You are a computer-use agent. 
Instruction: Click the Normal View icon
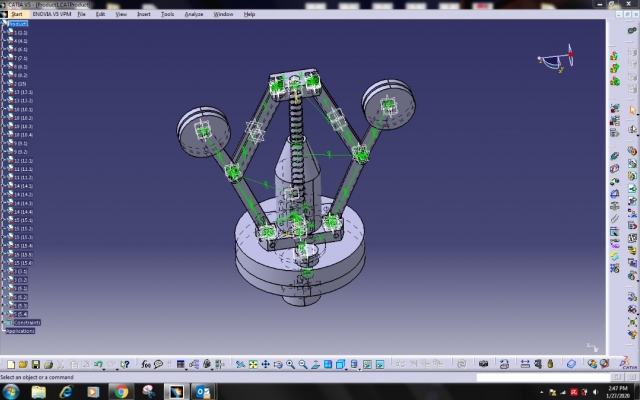[316, 364]
